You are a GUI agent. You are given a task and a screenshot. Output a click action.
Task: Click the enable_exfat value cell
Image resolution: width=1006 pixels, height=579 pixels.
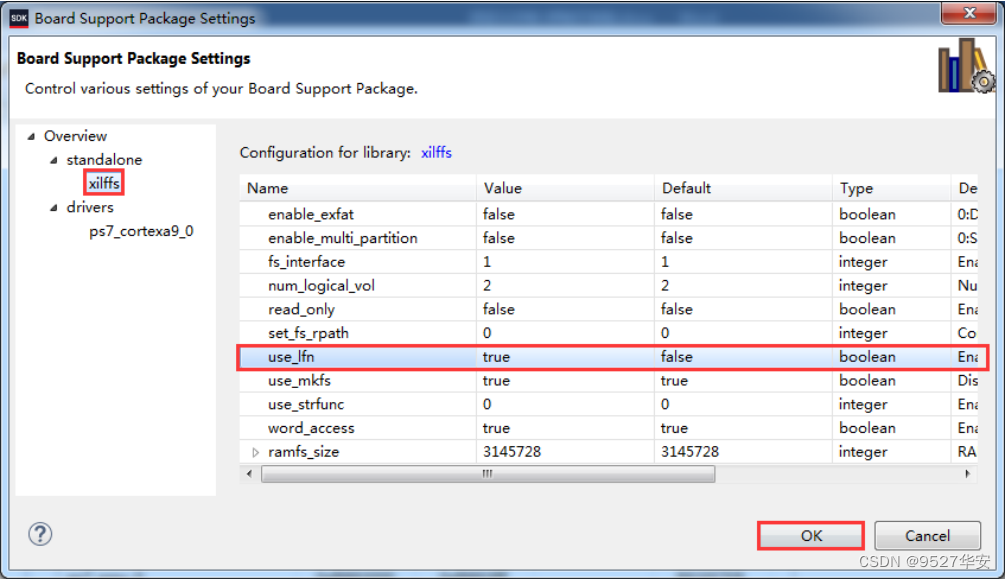point(565,214)
